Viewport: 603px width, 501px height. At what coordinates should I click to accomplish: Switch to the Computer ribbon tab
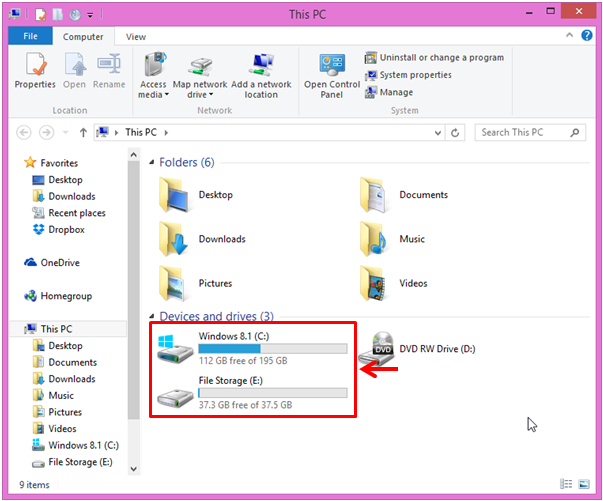83,37
